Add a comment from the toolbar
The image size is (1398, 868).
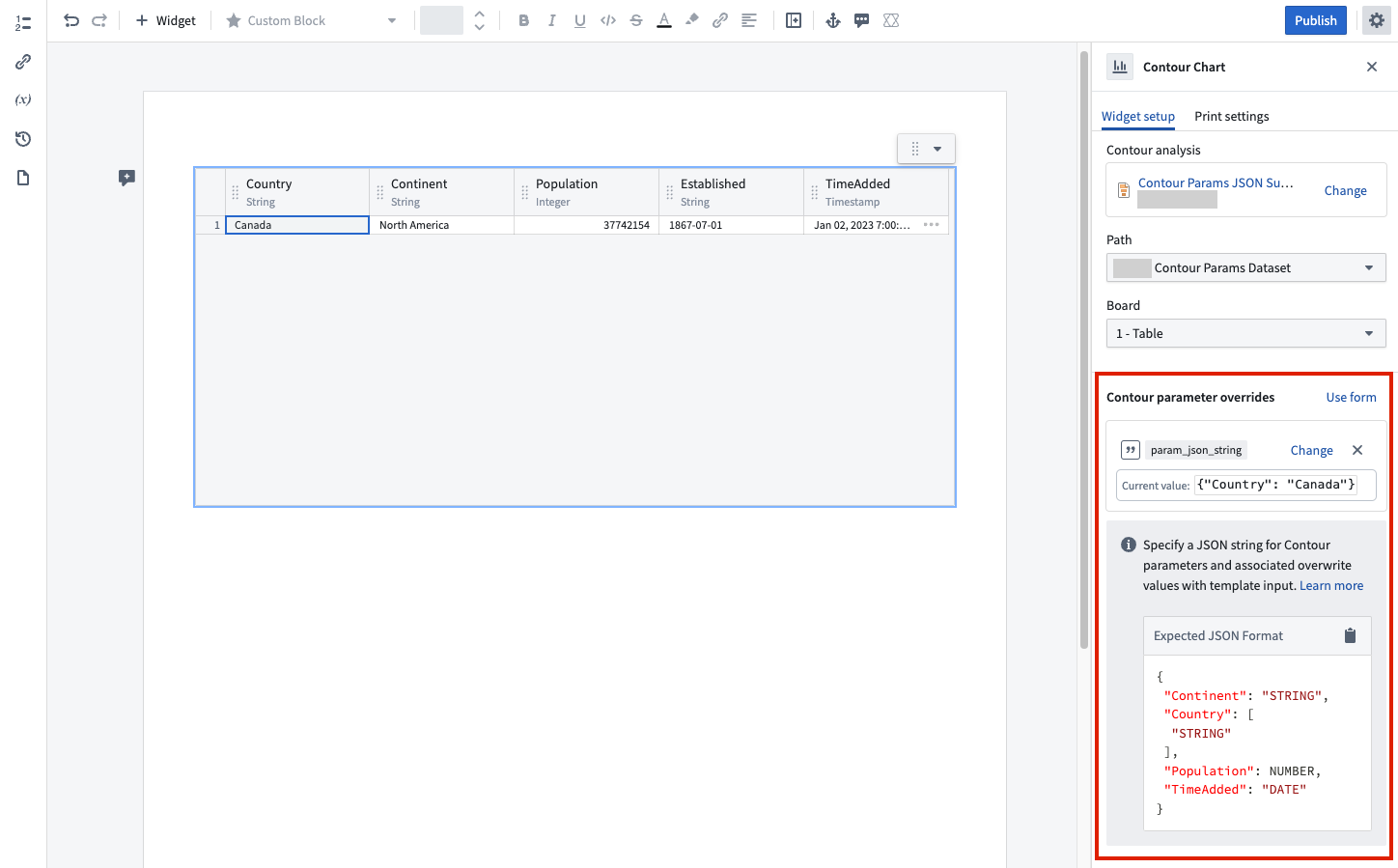pyautogui.click(x=861, y=20)
